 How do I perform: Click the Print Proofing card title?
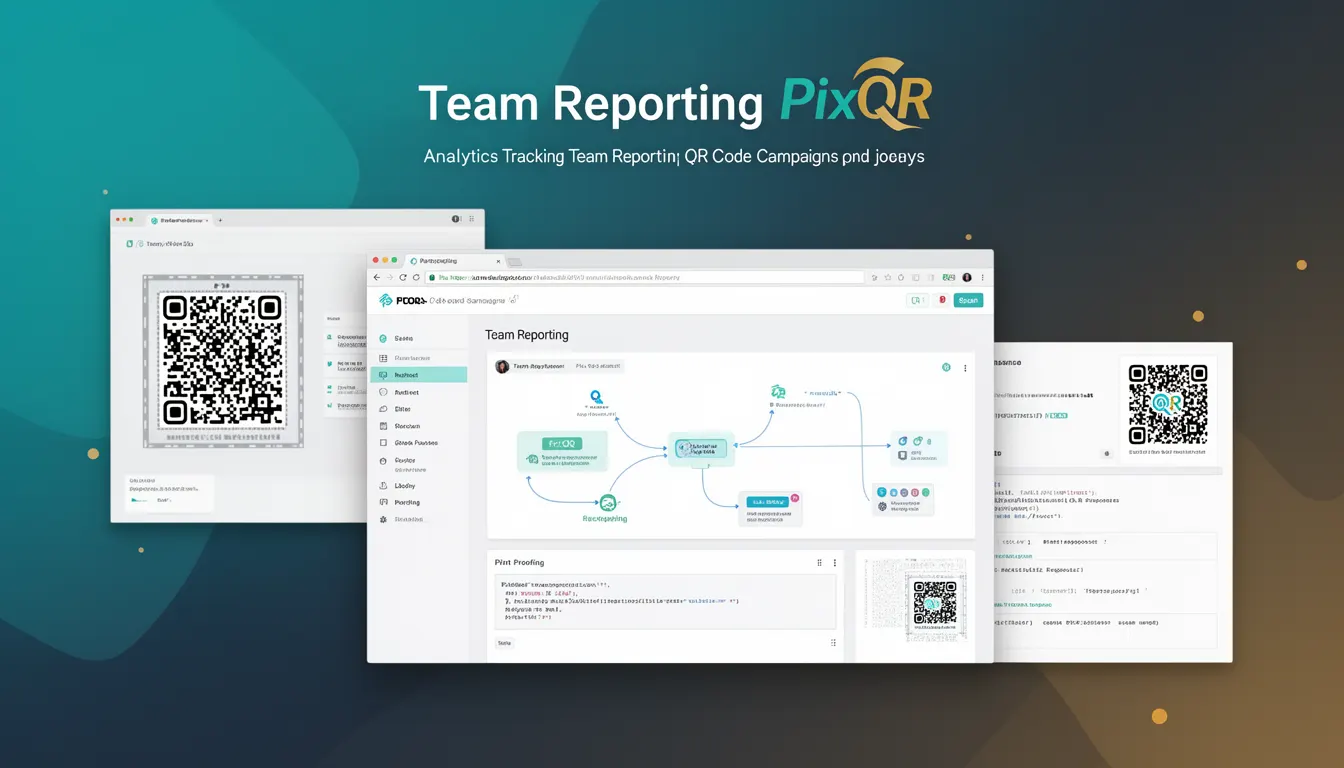click(520, 563)
